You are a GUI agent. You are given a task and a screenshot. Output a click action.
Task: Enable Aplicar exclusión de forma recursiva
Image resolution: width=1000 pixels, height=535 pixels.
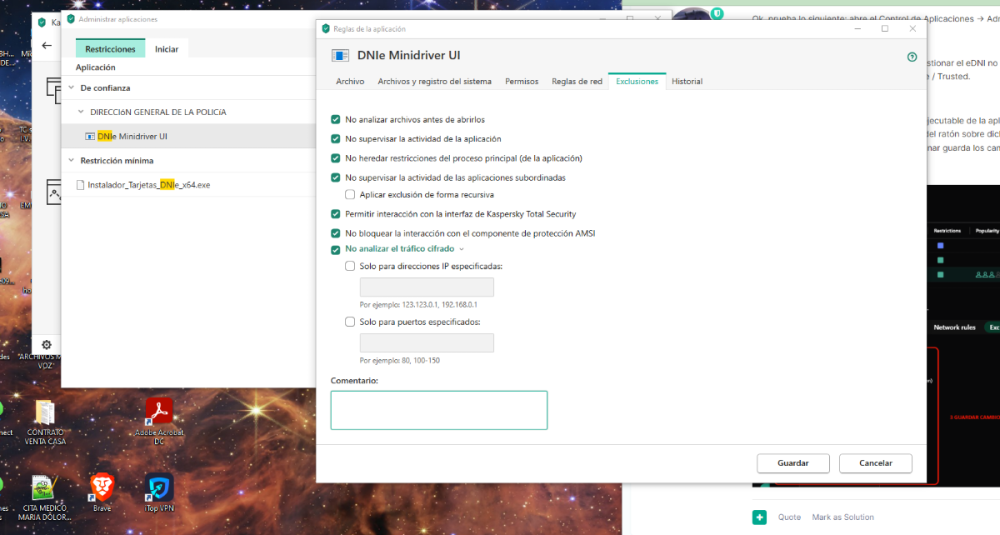click(350, 194)
